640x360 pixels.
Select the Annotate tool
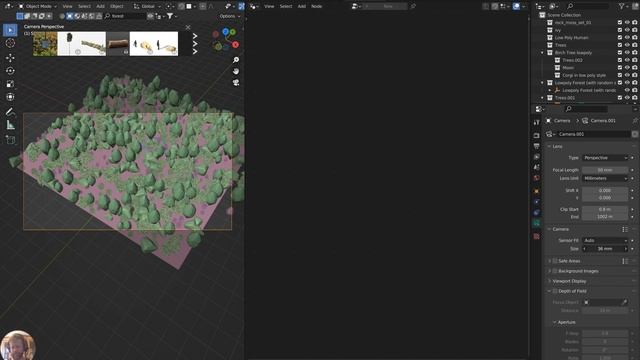coord(10,112)
